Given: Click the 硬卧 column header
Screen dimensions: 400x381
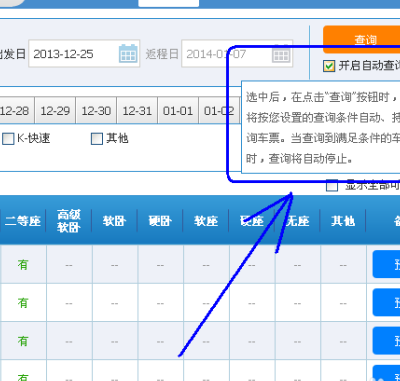Looking at the screenshot, I should click(x=160, y=221).
